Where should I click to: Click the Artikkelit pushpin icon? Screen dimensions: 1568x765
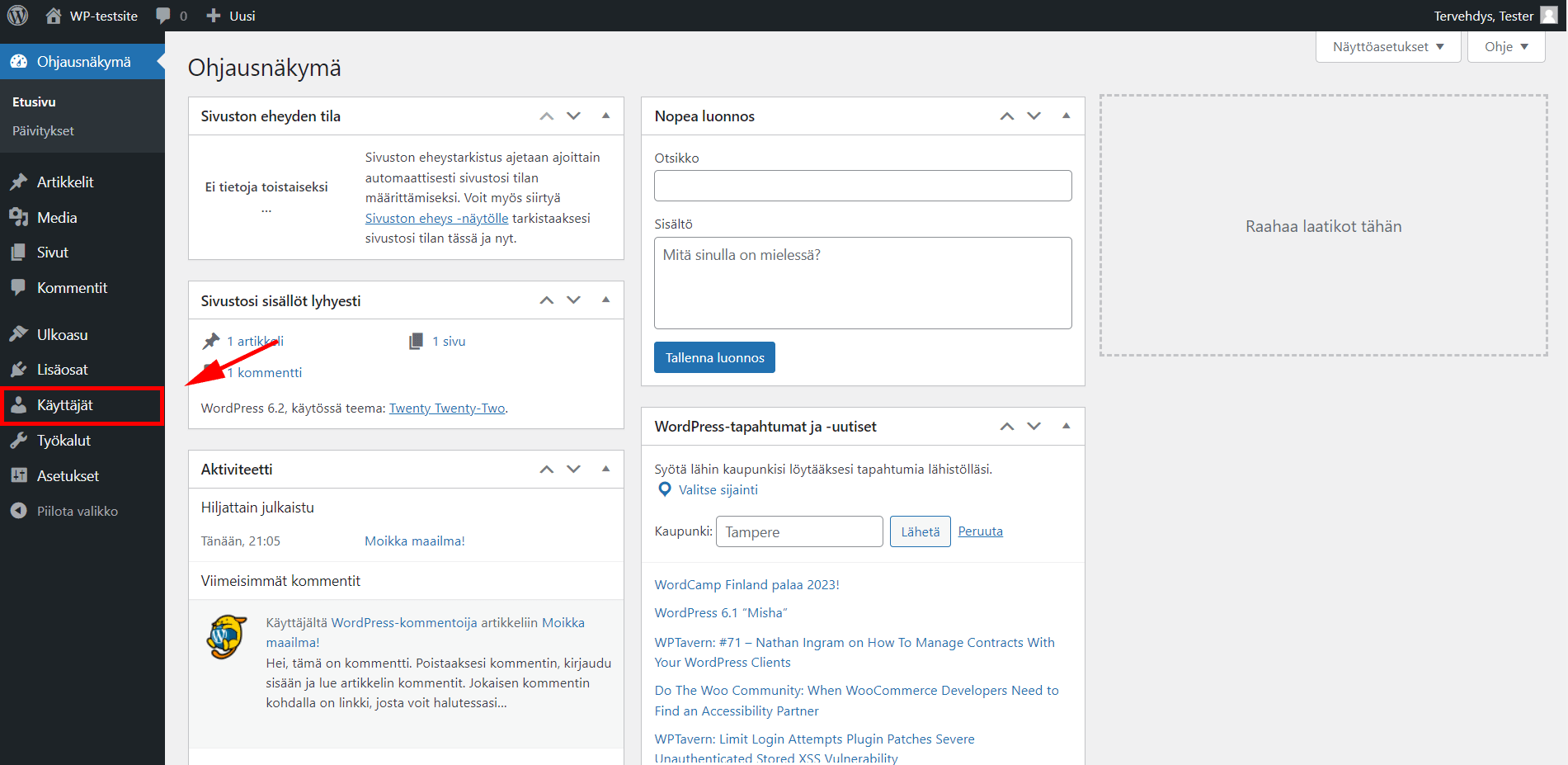[18, 182]
